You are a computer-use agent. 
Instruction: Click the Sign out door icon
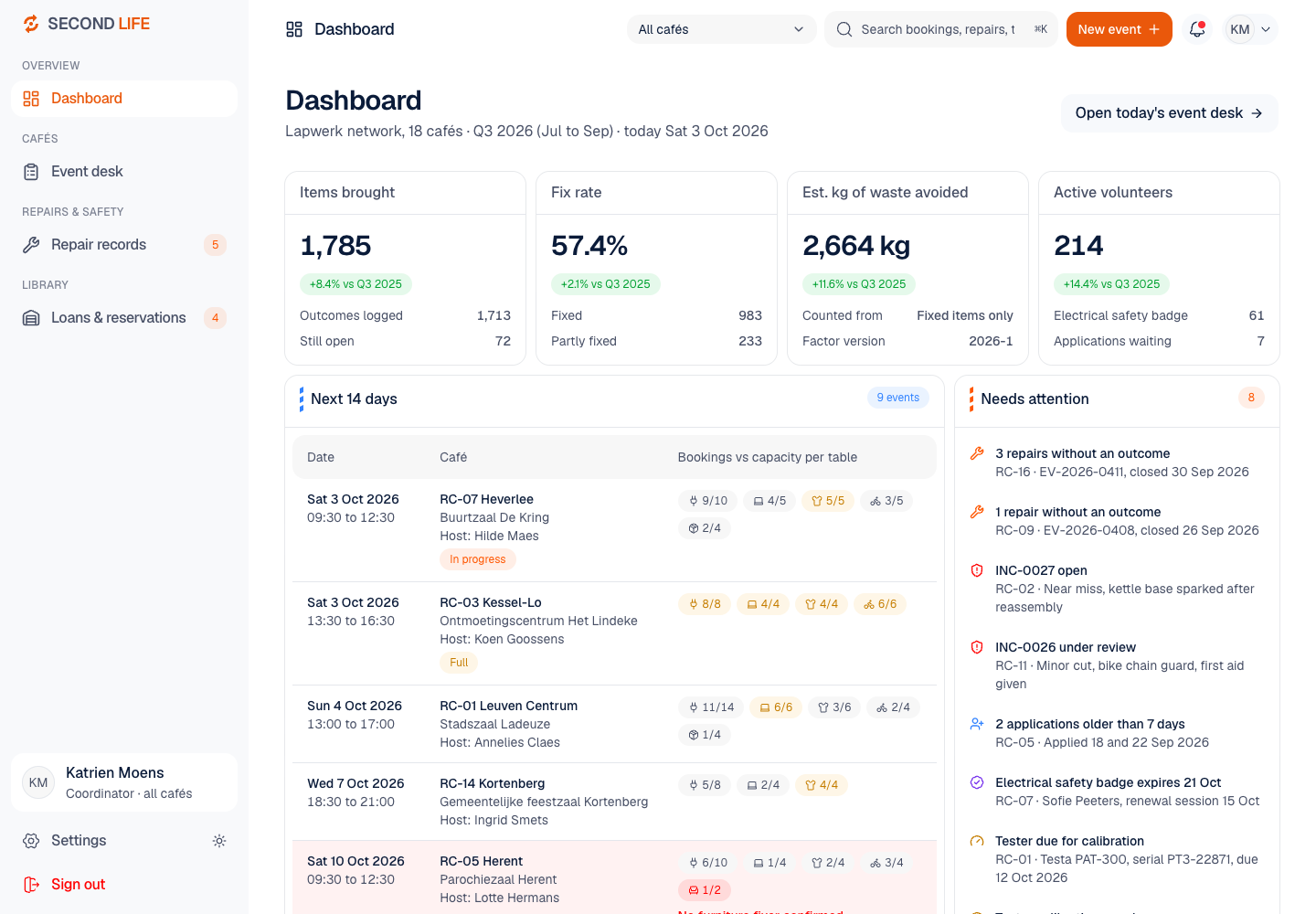tap(31, 885)
